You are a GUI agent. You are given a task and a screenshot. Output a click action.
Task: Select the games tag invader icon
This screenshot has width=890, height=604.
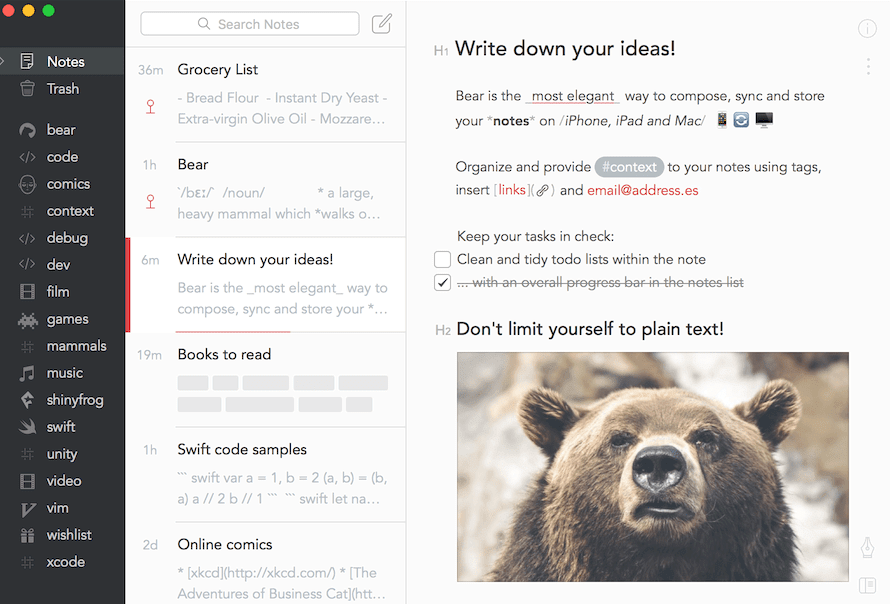pyautogui.click(x=28, y=320)
